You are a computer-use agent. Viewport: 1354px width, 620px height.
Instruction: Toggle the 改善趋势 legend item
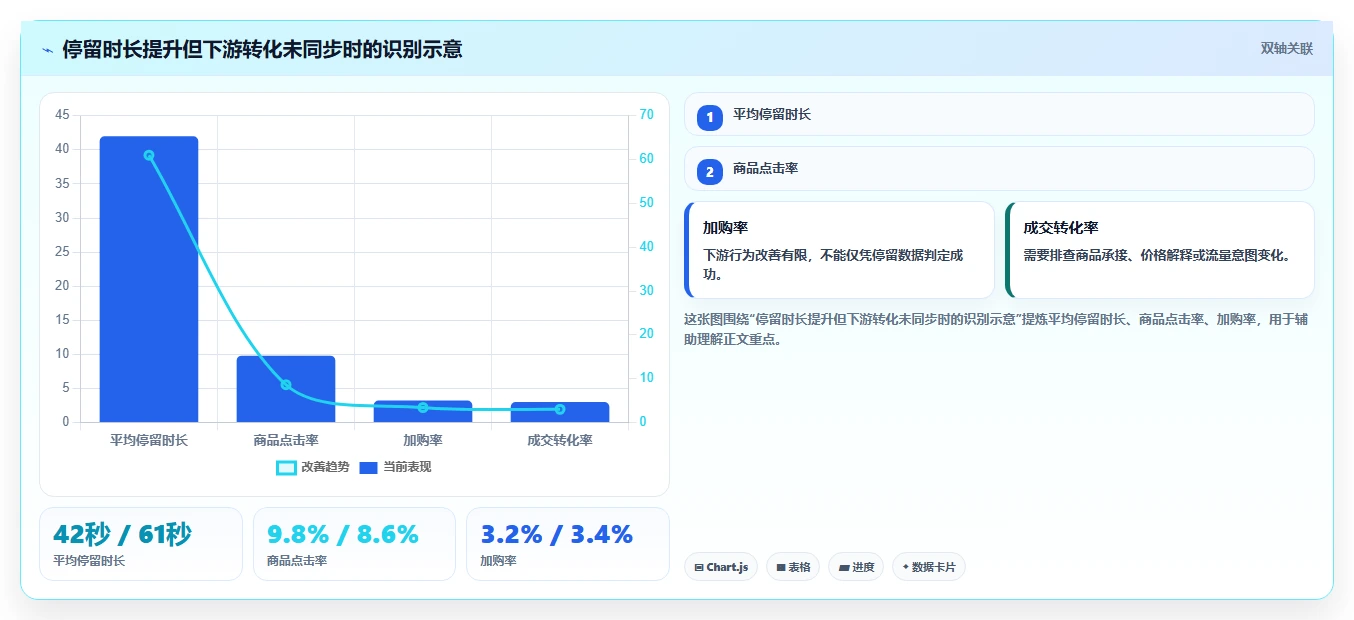click(x=313, y=467)
